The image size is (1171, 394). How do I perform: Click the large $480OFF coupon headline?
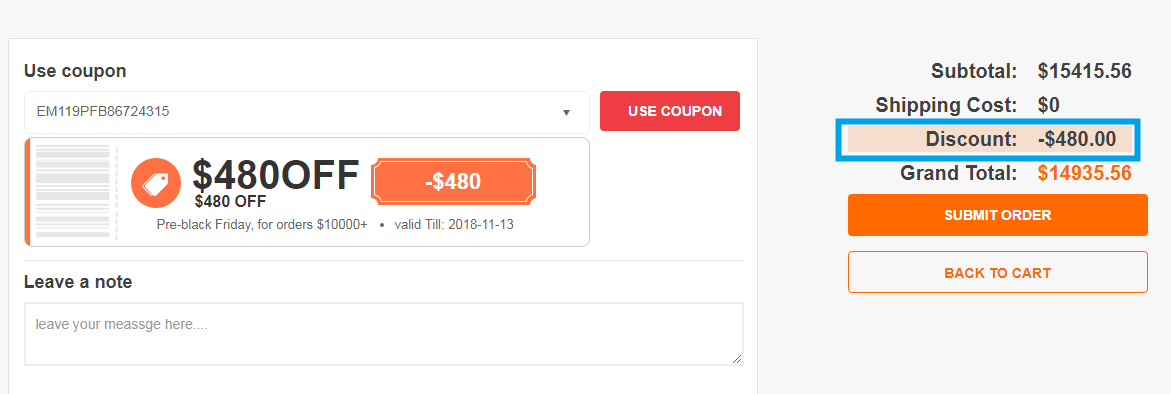276,175
